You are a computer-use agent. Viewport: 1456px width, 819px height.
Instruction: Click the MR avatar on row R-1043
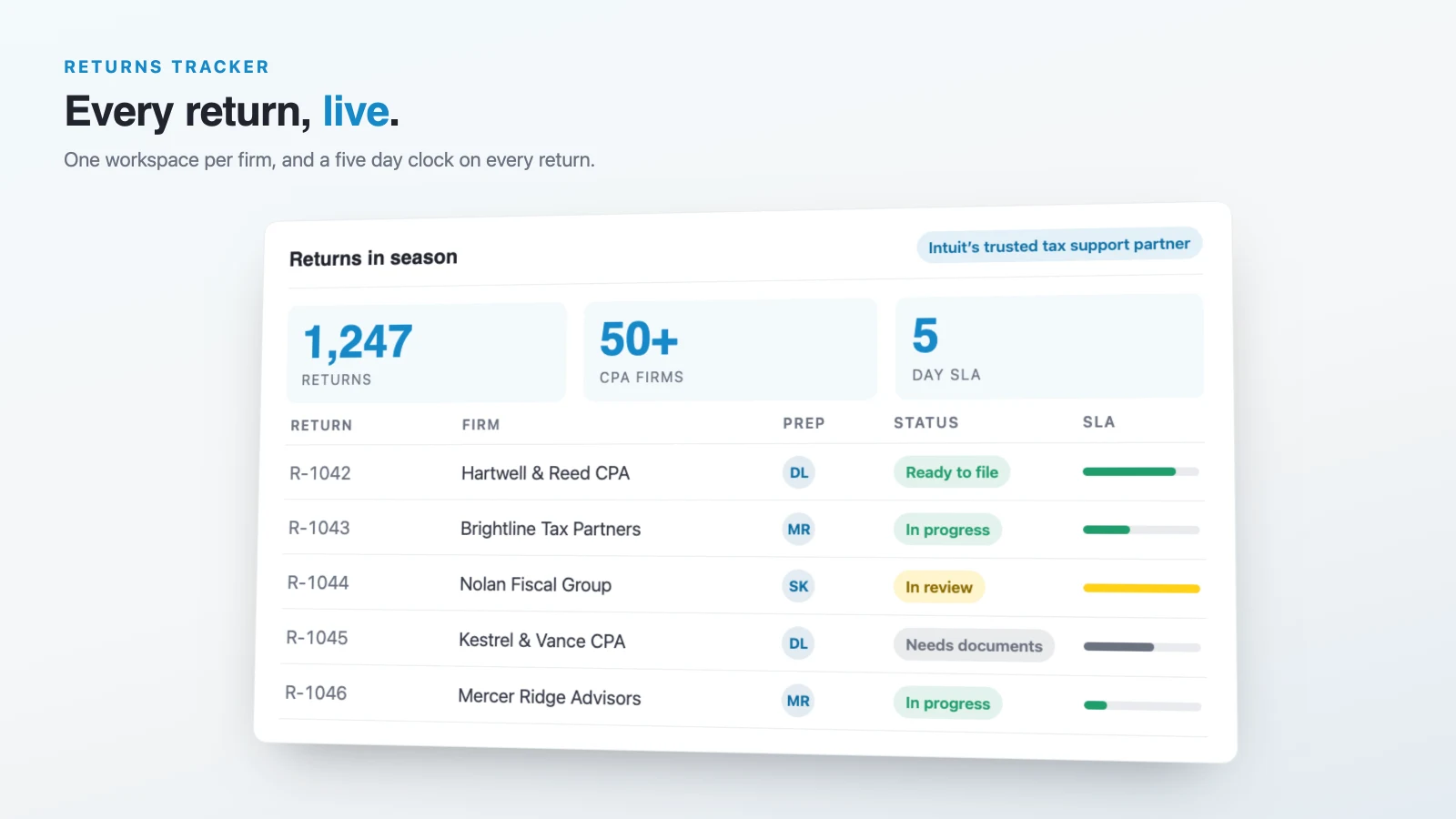coord(799,530)
